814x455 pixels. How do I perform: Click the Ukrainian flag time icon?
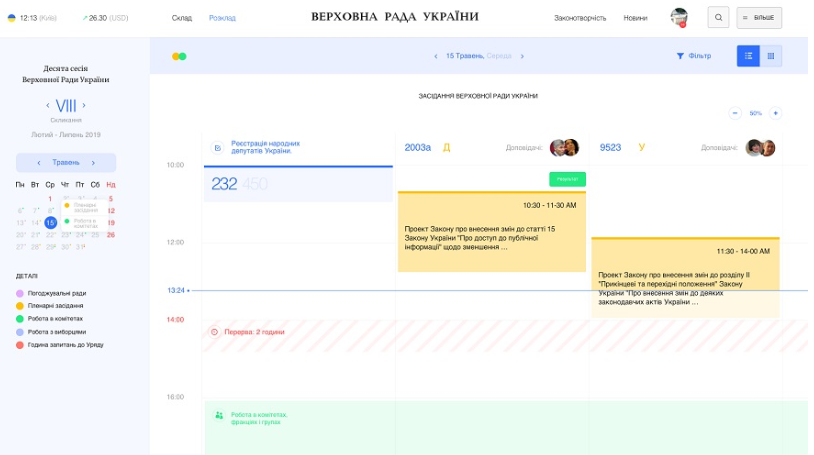11,18
